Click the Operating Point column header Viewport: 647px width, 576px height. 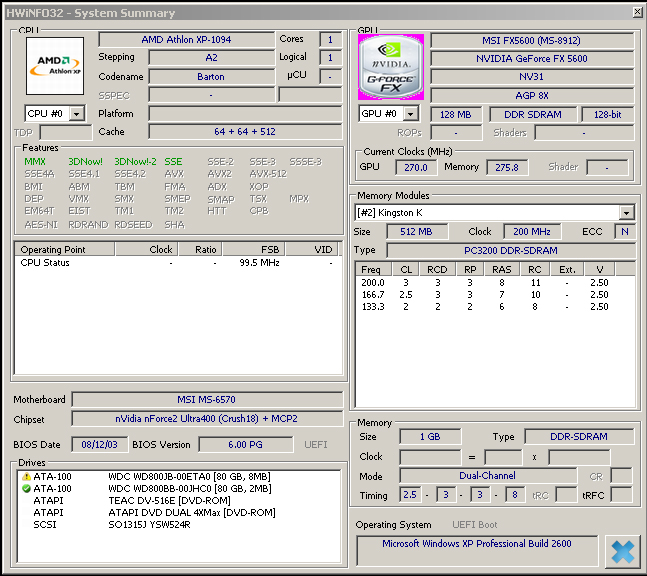(x=65, y=249)
